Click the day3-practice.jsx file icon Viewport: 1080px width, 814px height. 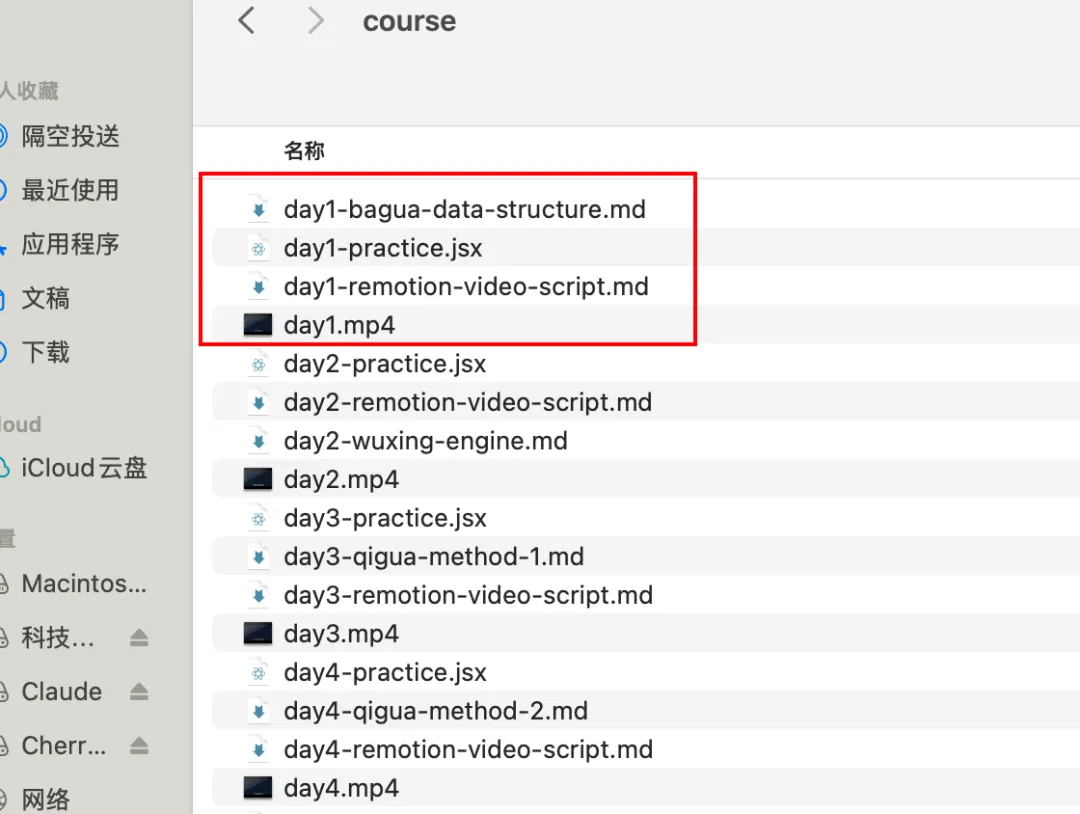pos(258,519)
